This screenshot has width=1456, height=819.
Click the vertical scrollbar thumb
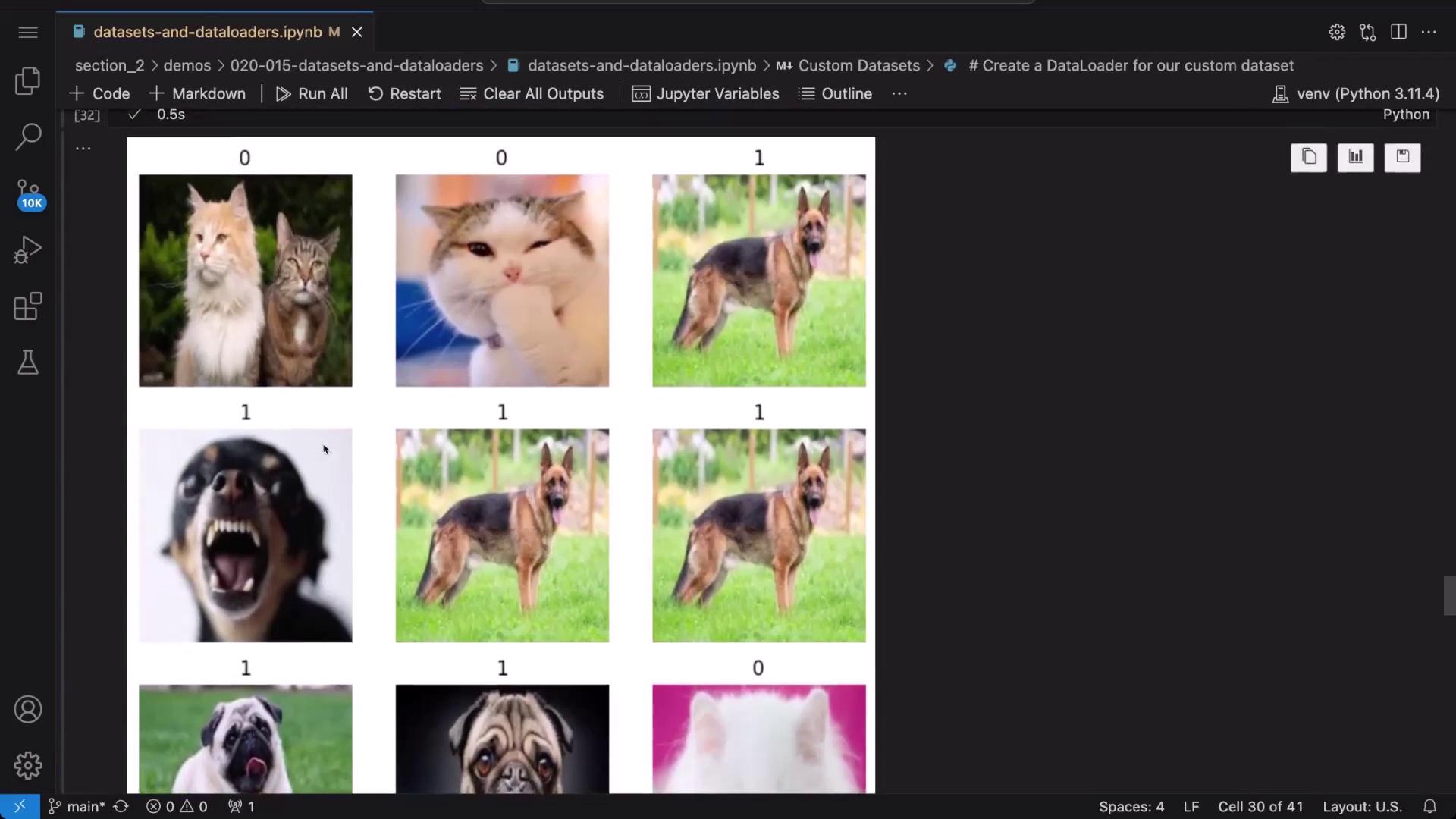pyautogui.click(x=1448, y=596)
